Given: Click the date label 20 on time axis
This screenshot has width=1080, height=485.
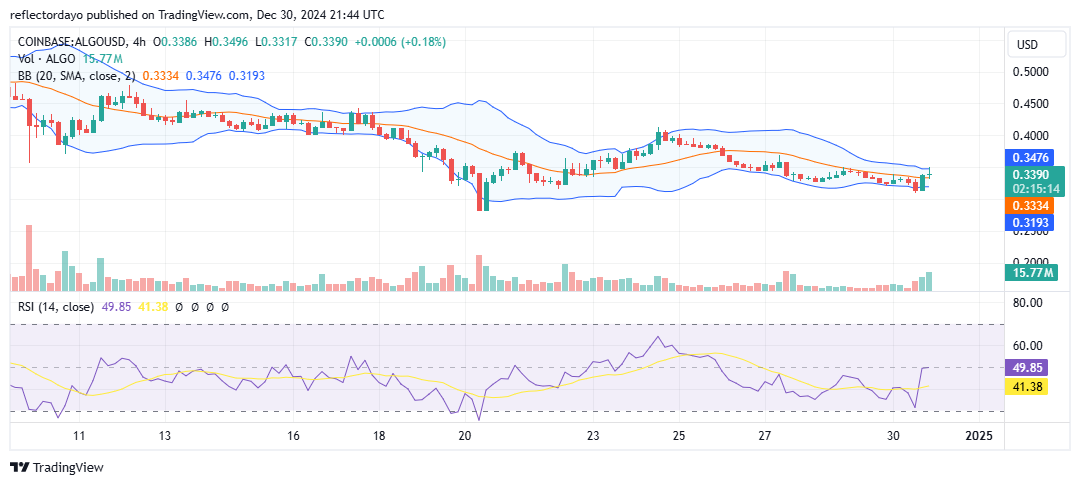Looking at the screenshot, I should click(x=465, y=436).
